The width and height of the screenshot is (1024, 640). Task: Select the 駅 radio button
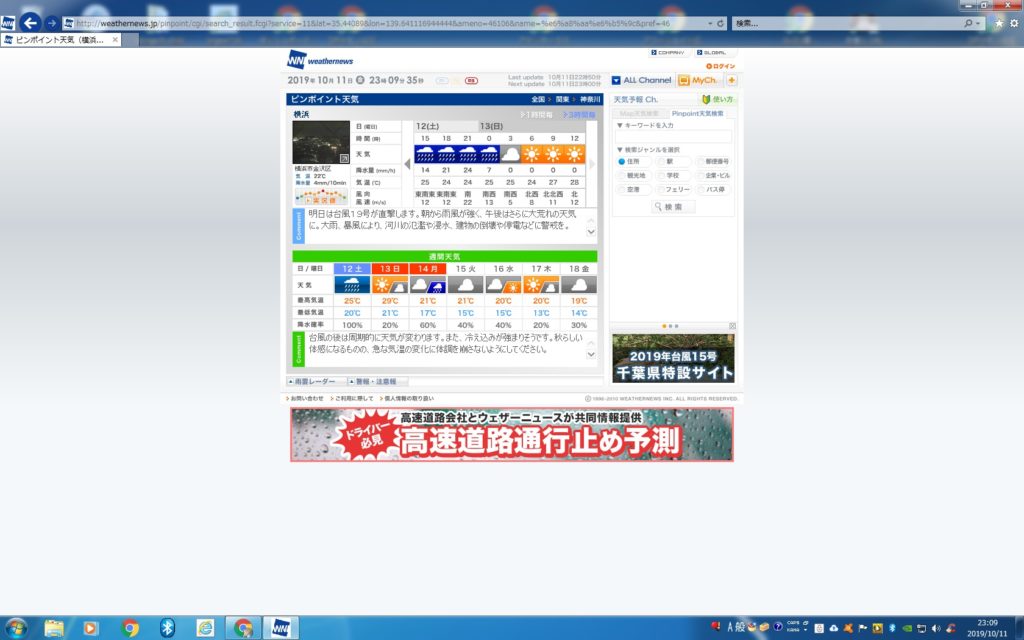click(x=659, y=161)
